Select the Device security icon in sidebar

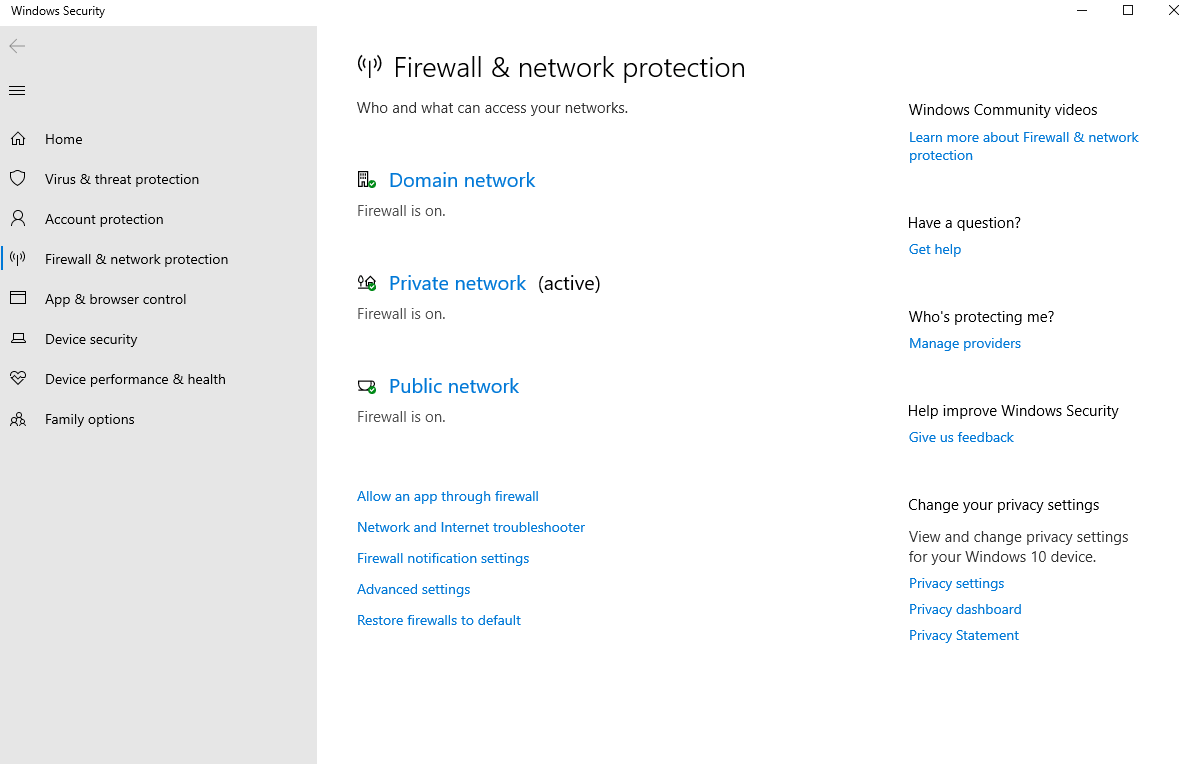tap(18, 338)
